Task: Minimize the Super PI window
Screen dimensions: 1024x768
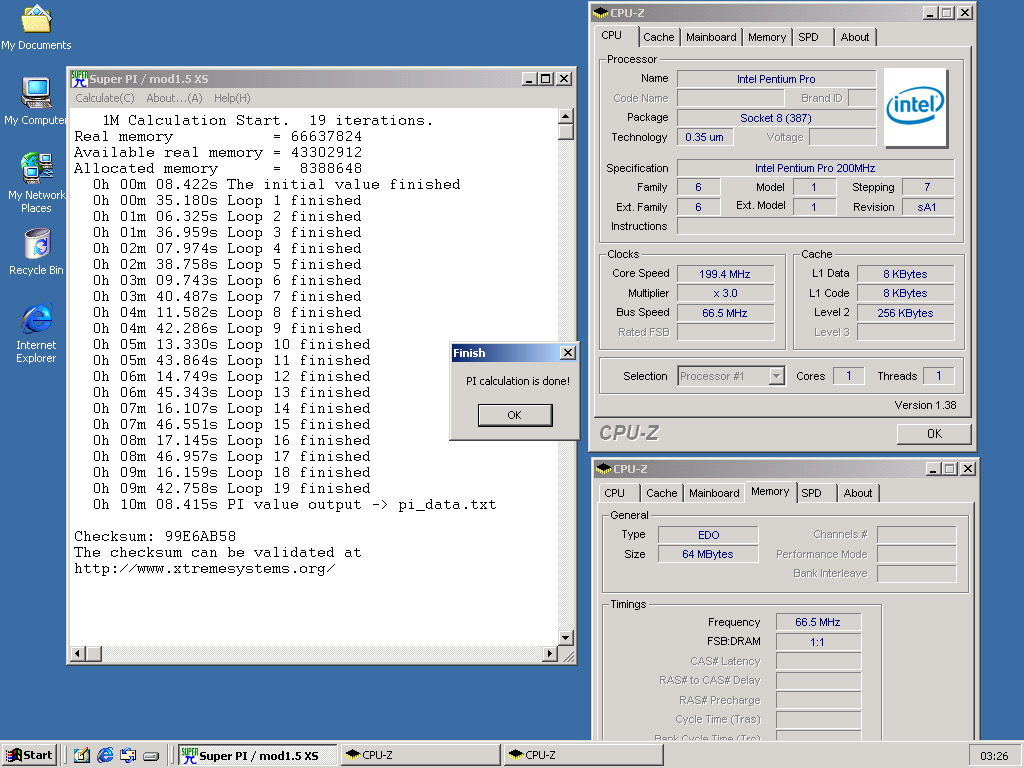Action: tap(530, 79)
